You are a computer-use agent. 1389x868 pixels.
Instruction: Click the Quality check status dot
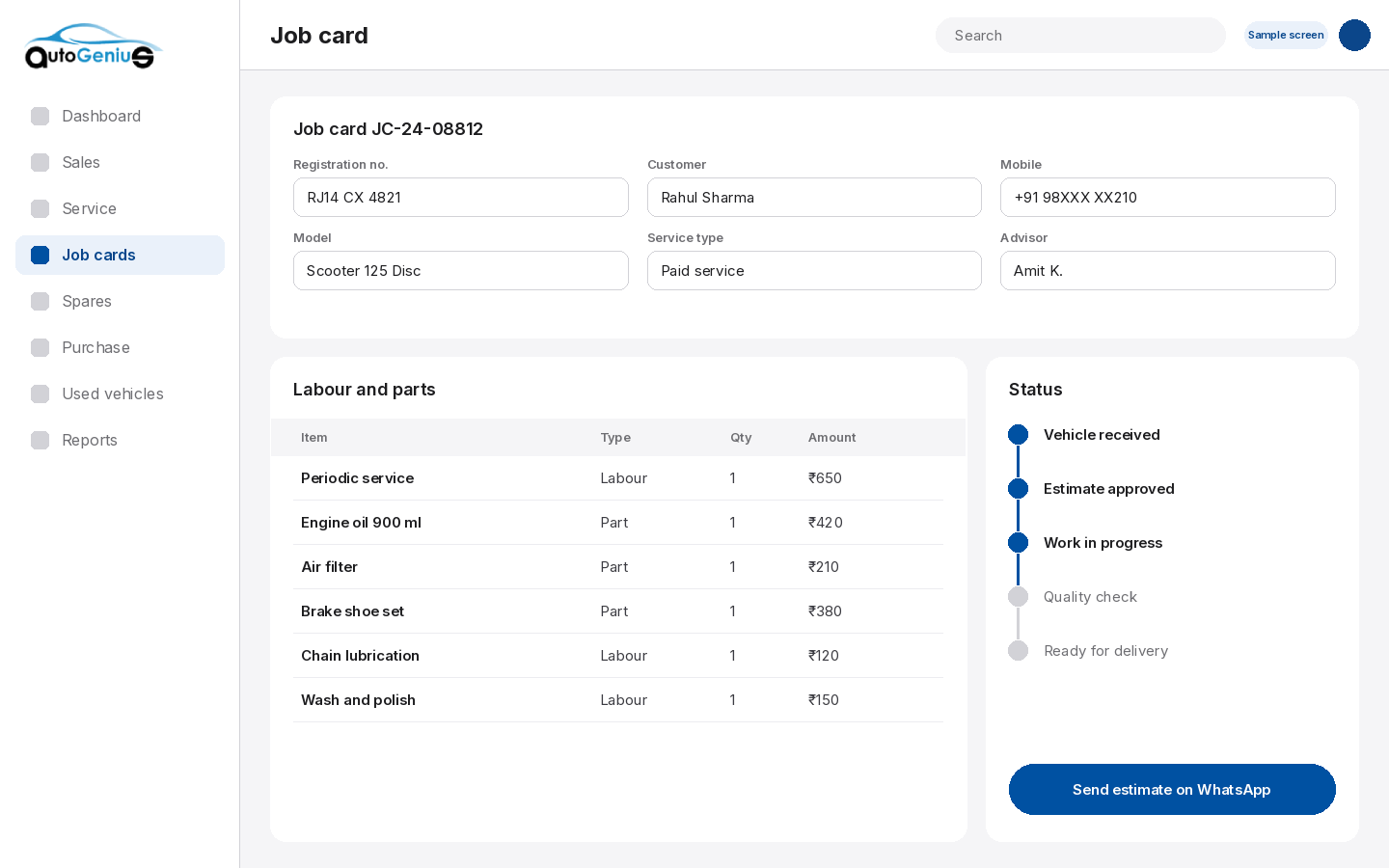(x=1018, y=596)
